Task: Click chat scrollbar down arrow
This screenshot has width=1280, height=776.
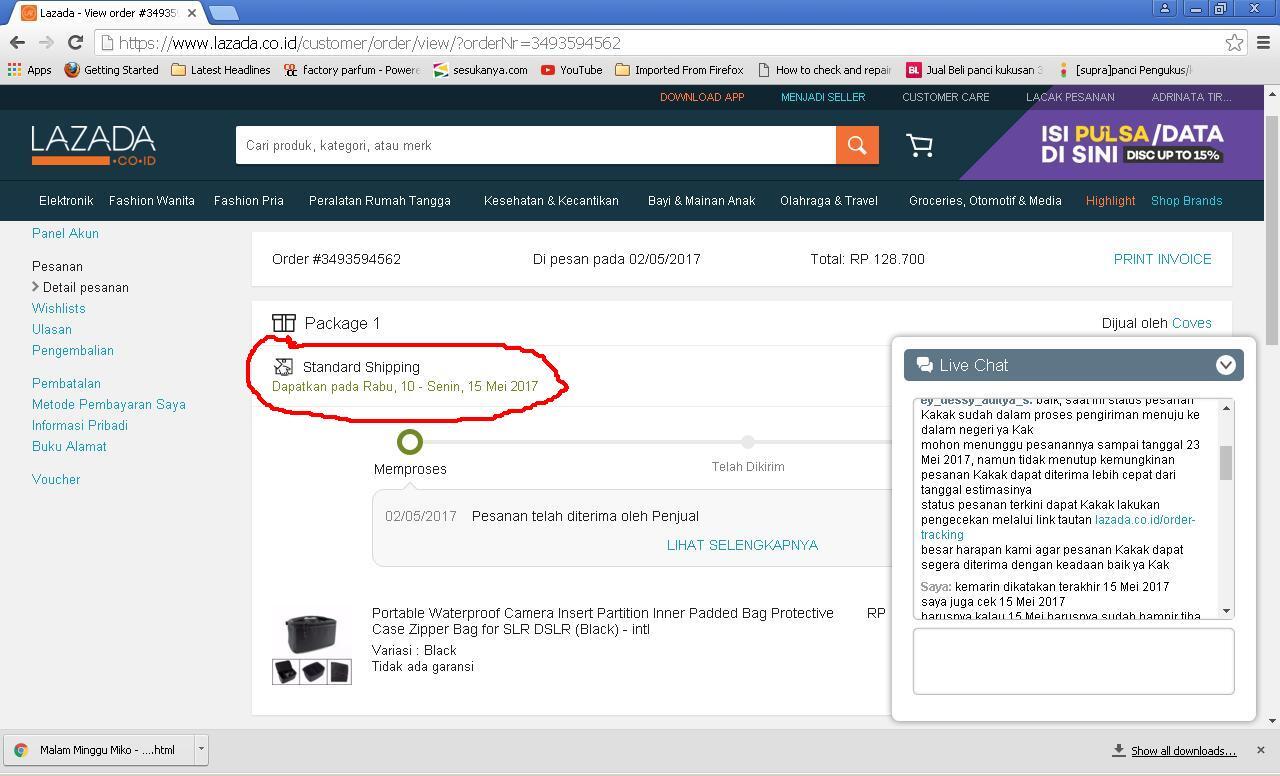Action: [1226, 610]
